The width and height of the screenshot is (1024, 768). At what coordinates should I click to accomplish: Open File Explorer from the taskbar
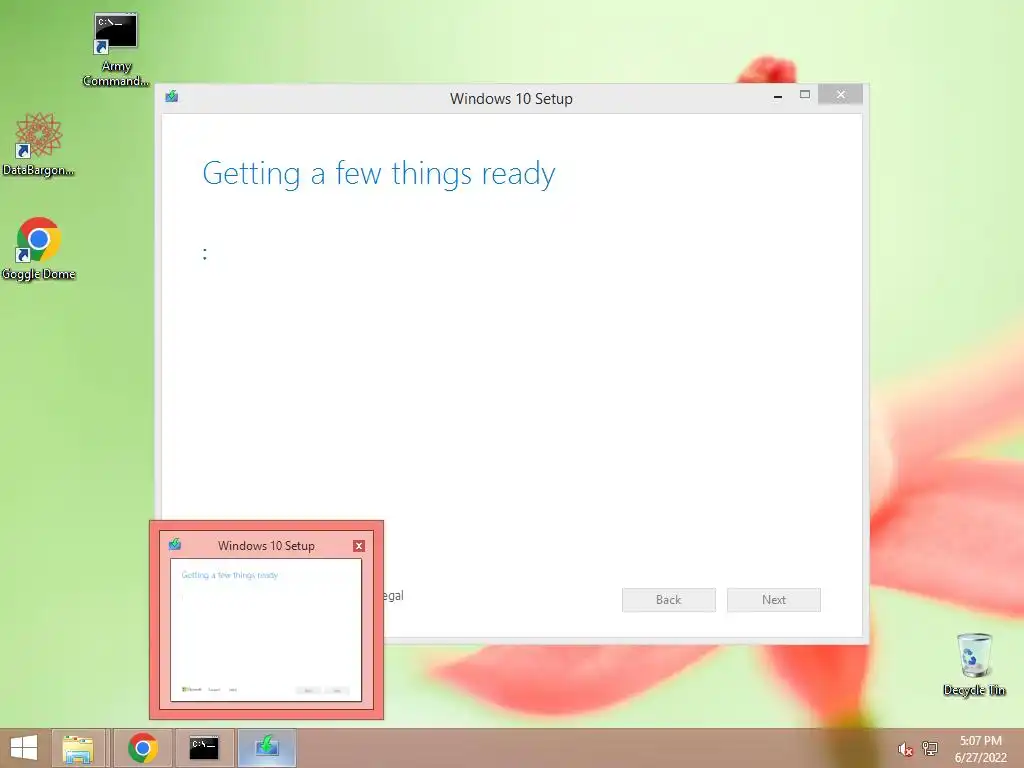tap(78, 748)
